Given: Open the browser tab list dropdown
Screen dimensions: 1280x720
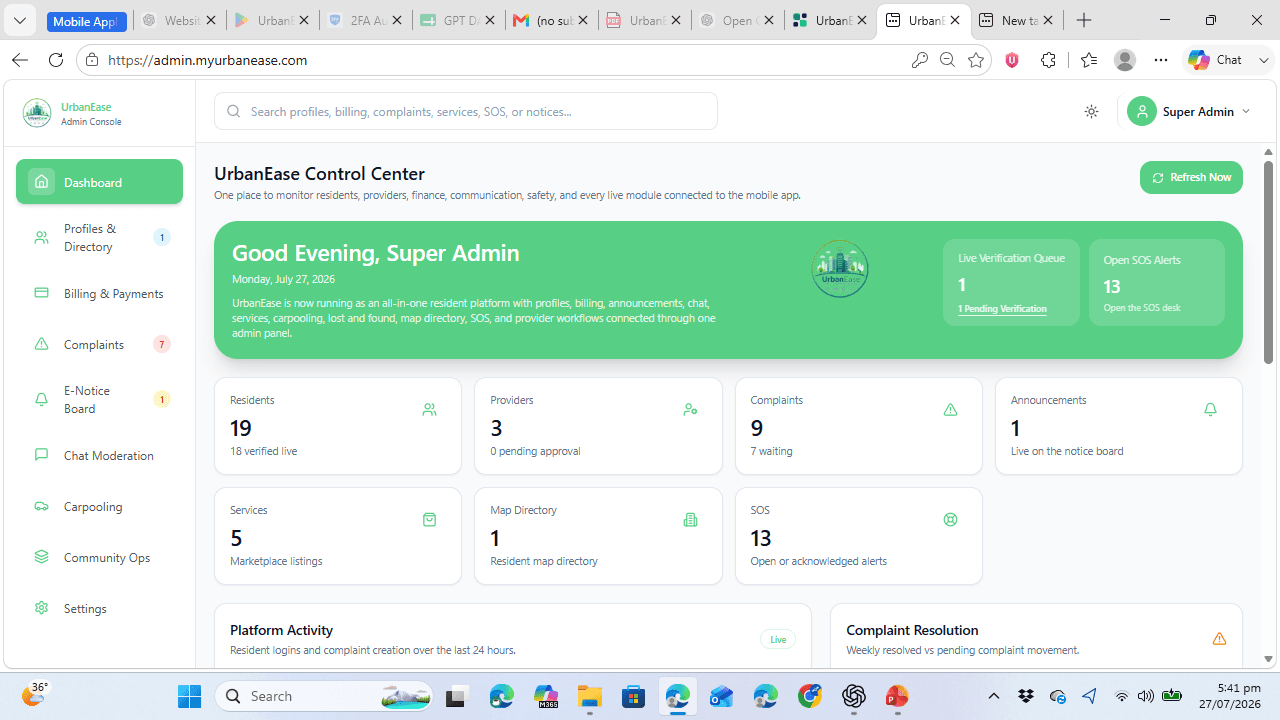Looking at the screenshot, I should pos(20,20).
